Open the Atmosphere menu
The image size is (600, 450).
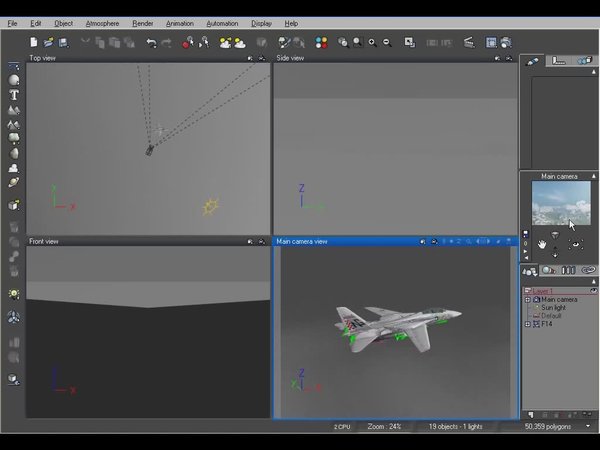[x=101, y=23]
